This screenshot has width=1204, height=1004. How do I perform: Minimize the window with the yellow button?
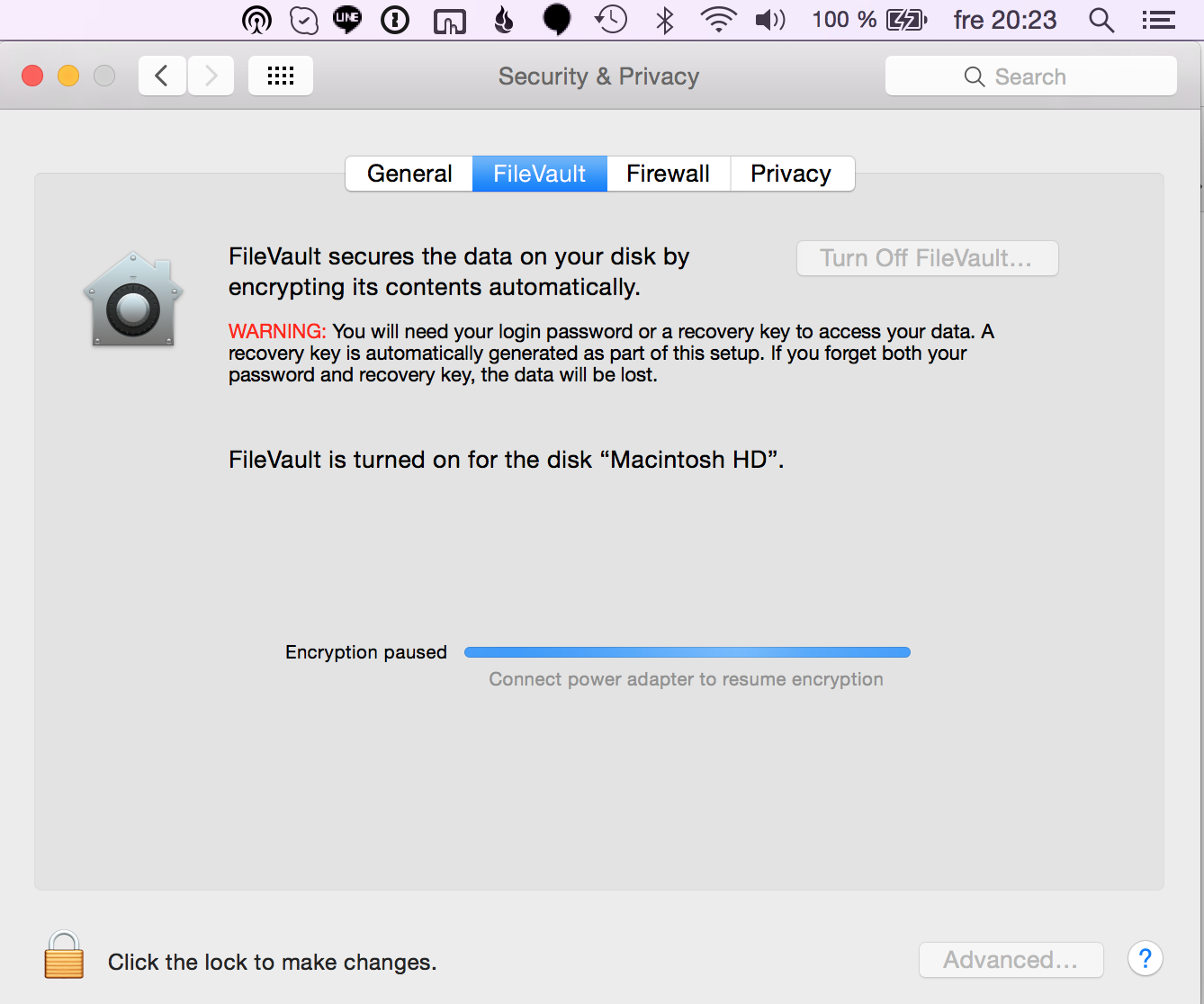pos(68,76)
